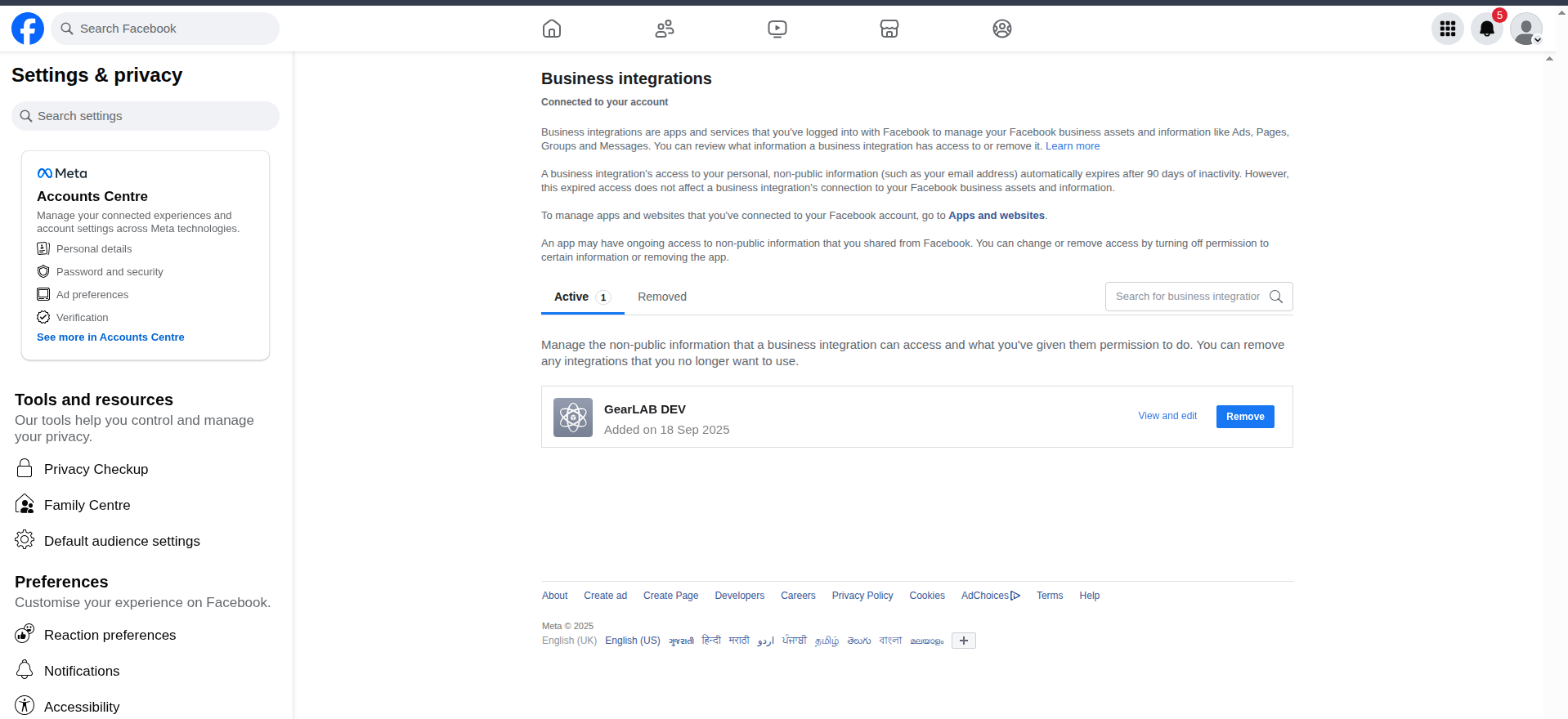Click the Ad preferences icon

tap(43, 294)
